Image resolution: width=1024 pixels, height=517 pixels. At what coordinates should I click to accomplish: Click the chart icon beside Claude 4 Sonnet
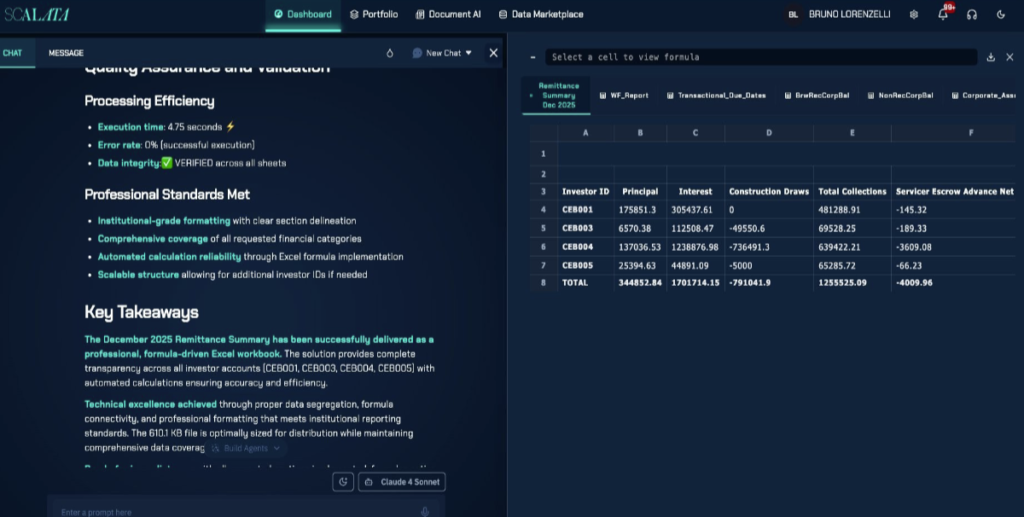[343, 482]
